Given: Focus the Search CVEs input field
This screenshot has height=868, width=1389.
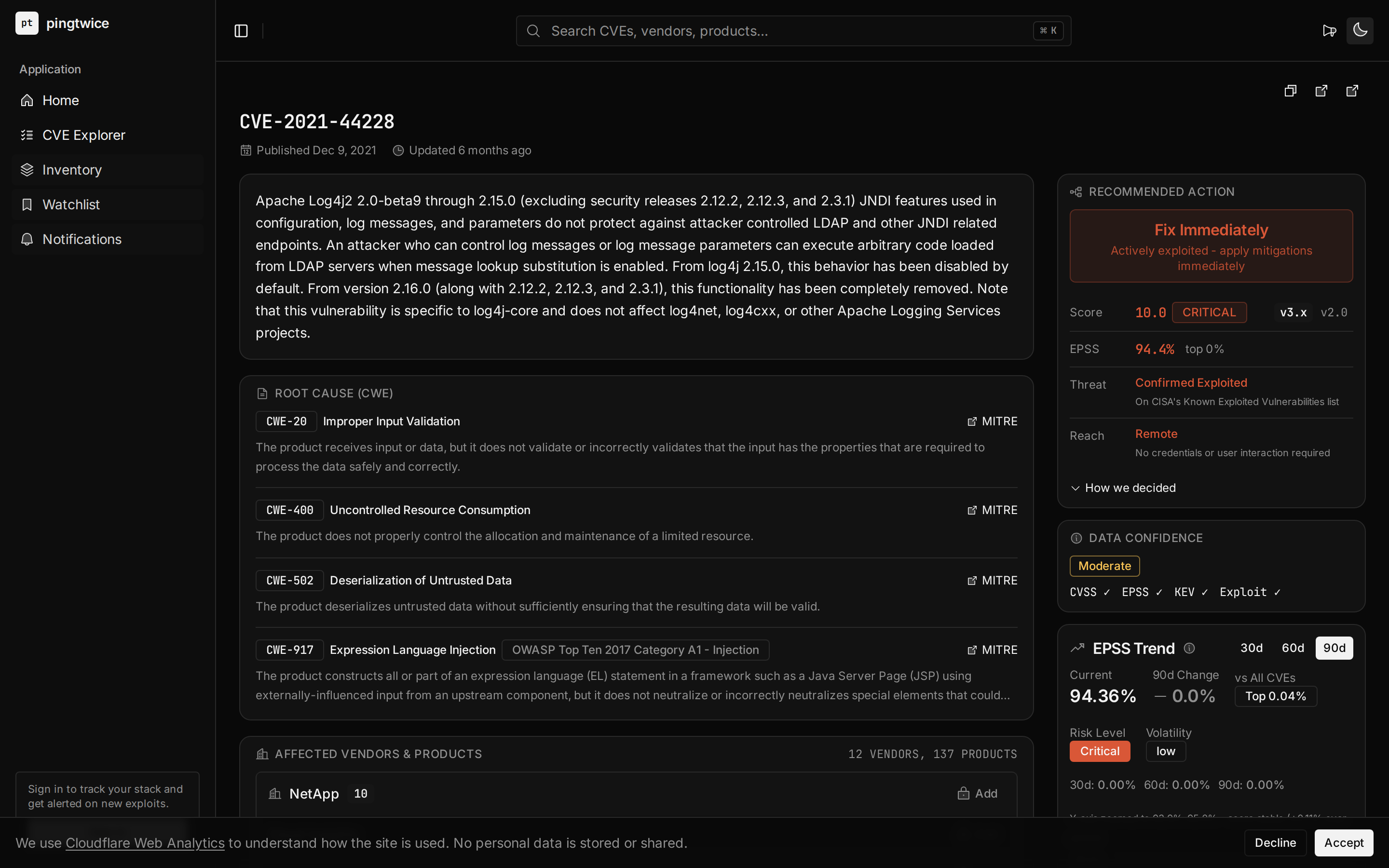Looking at the screenshot, I should point(793,31).
